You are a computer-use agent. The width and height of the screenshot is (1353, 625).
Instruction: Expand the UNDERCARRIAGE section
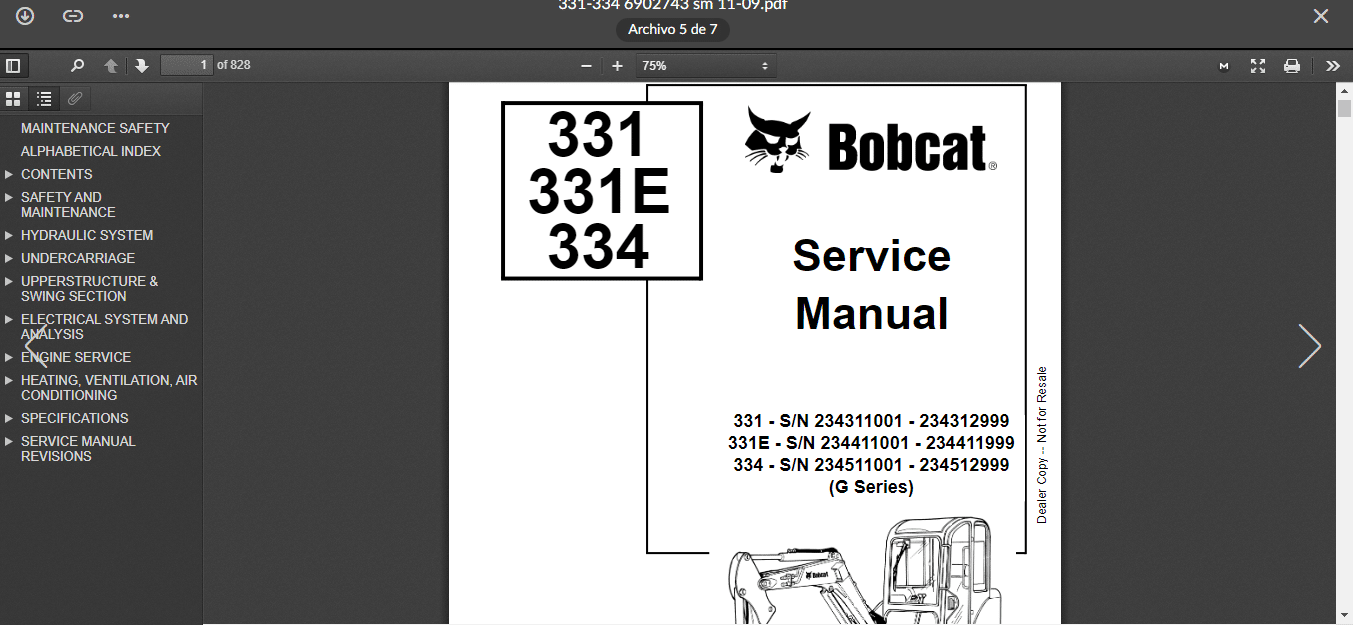(9, 258)
